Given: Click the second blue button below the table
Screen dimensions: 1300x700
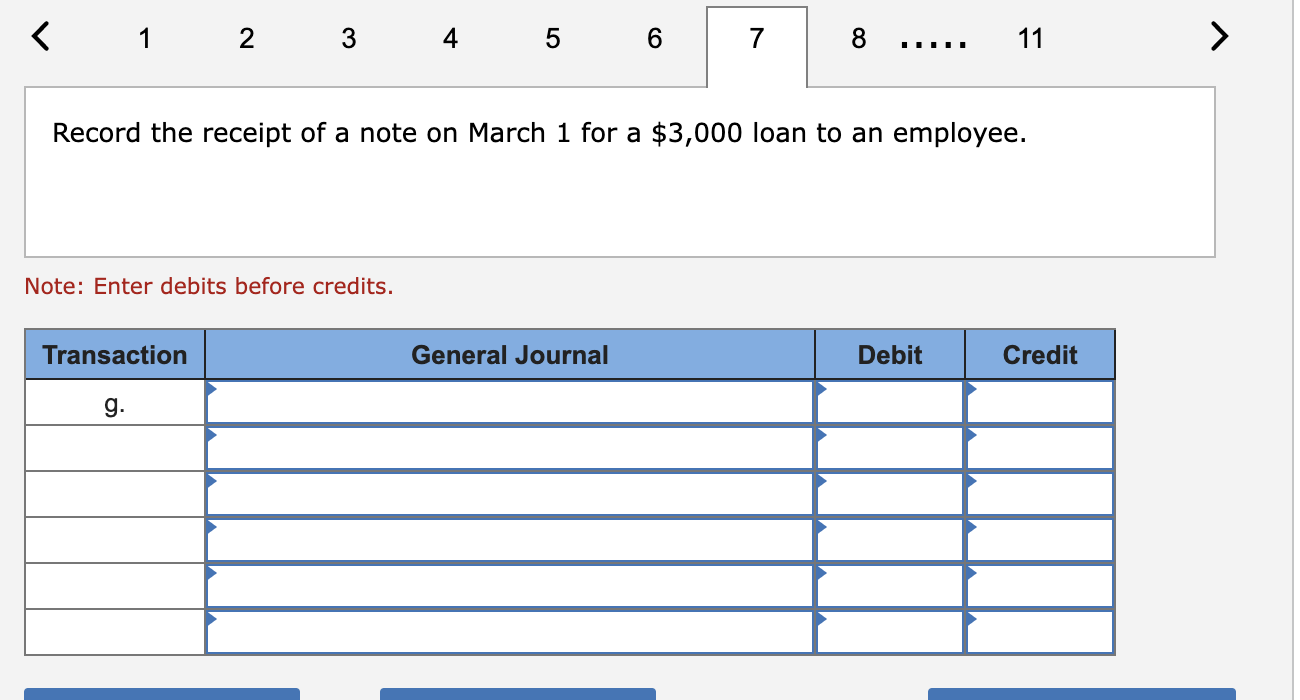Looking at the screenshot, I should [518, 695].
